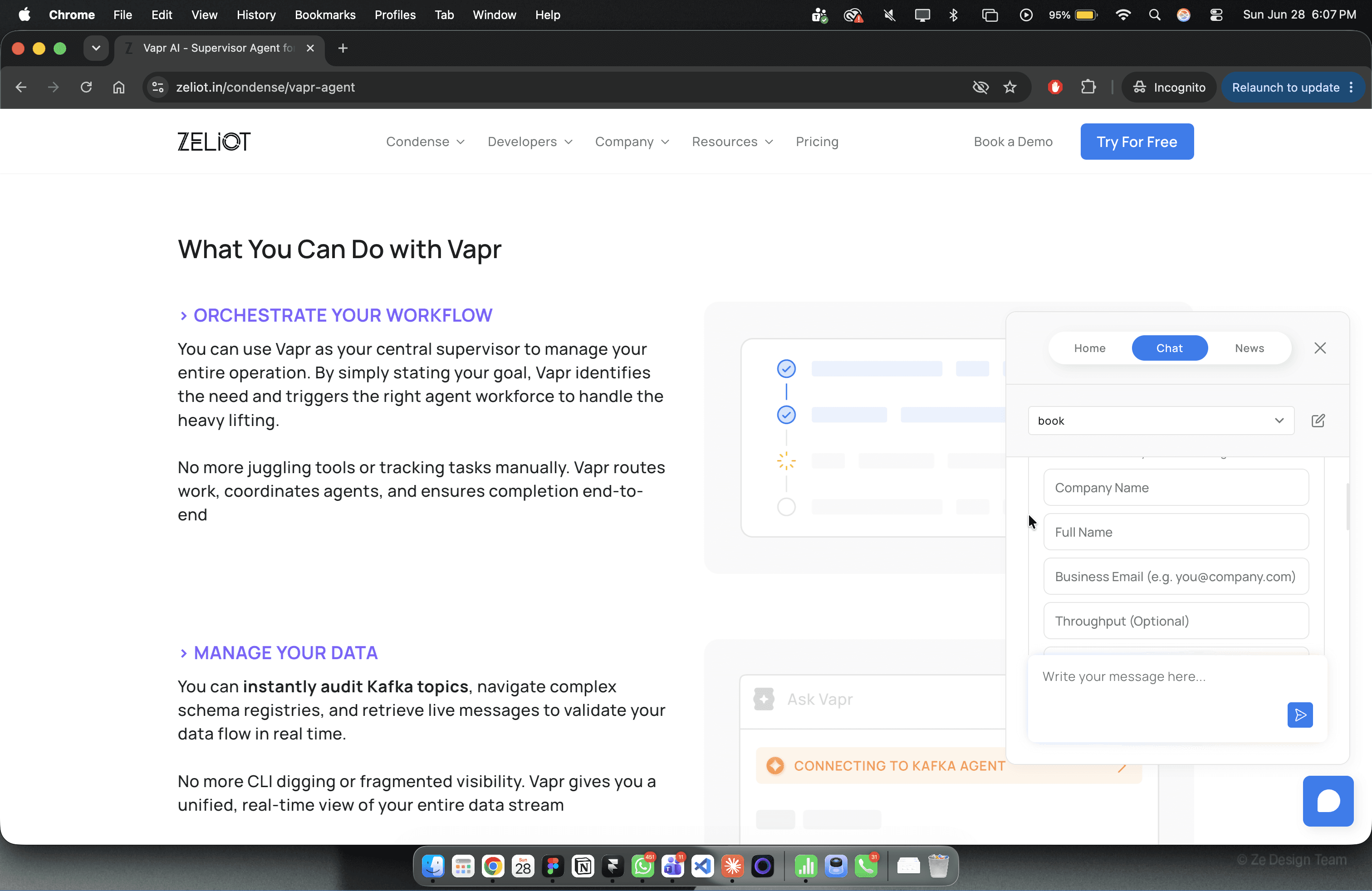Switch to the News tab in widget
Image resolution: width=1372 pixels, height=891 pixels.
1249,348
